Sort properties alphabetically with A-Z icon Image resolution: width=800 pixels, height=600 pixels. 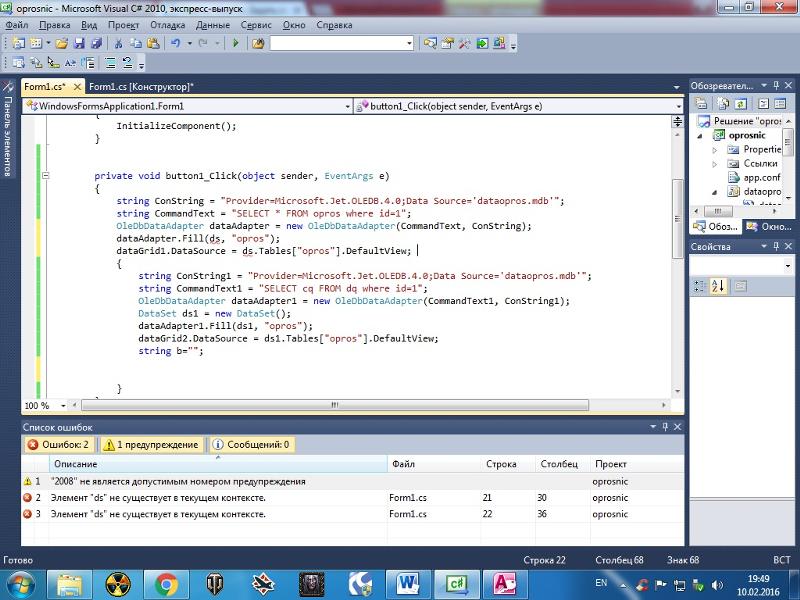[x=717, y=287]
